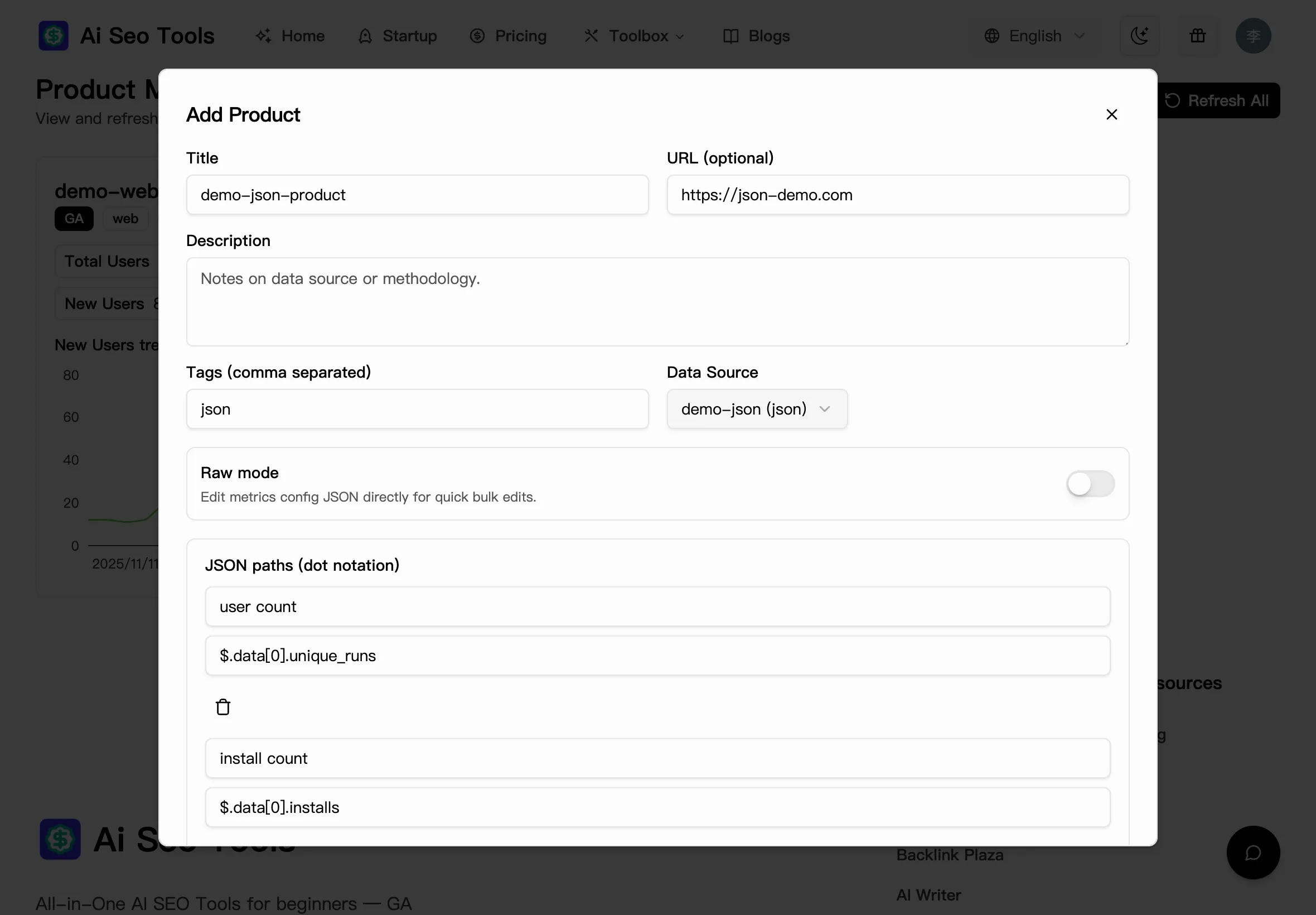Go to the Blogs page

[x=768, y=36]
